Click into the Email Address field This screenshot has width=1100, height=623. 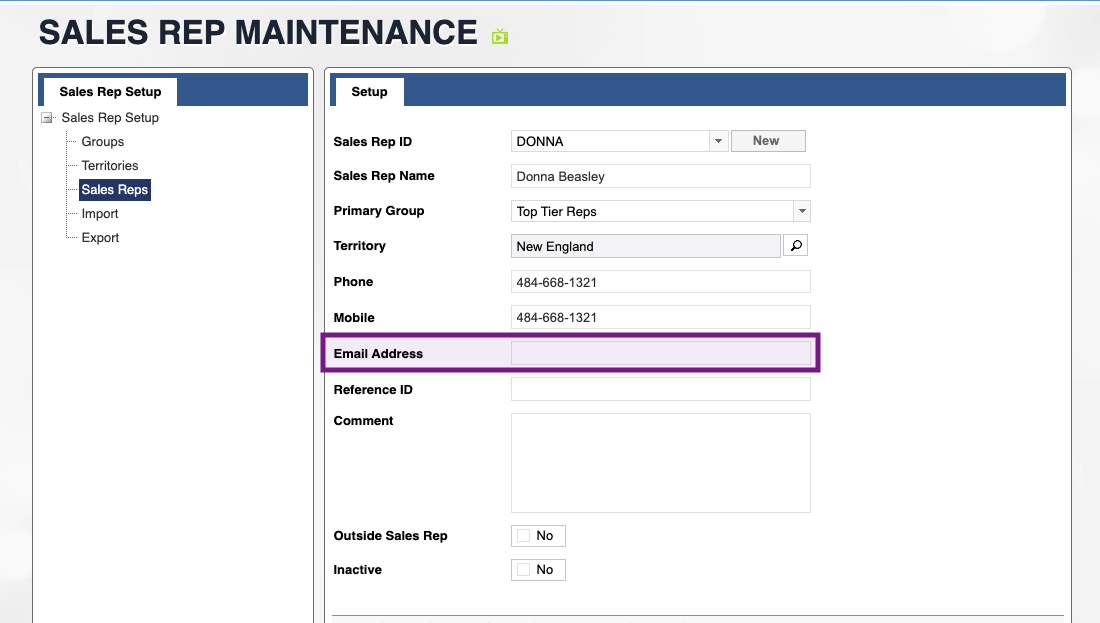(660, 353)
